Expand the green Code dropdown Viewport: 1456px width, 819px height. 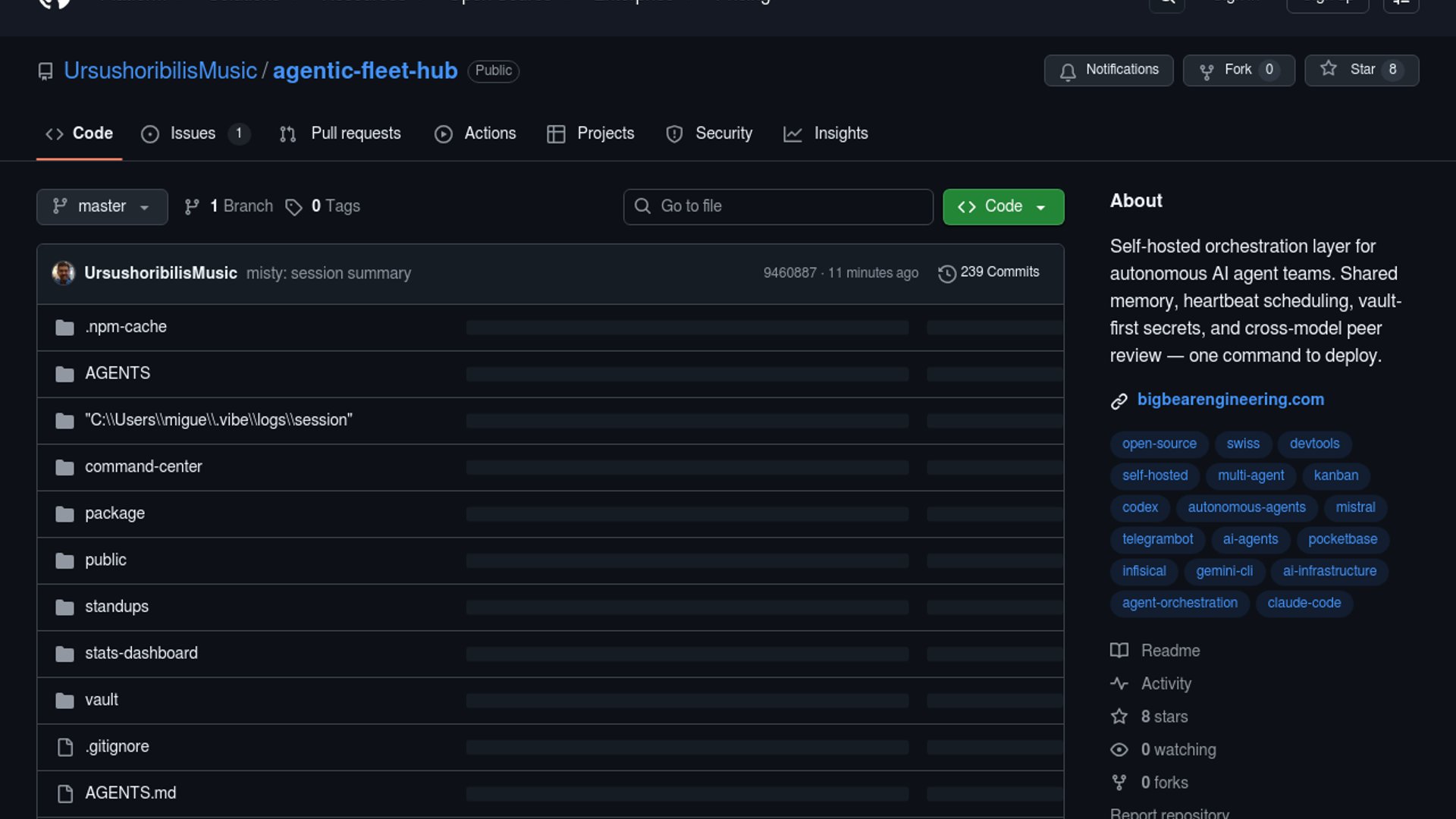pos(1003,206)
